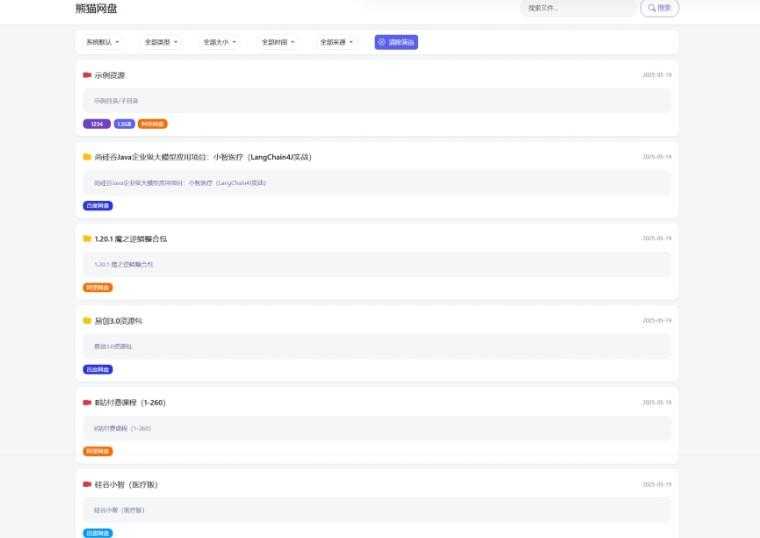Click the folder icon beside the LangChain4j entry
This screenshot has width=760, height=538.
87,157
